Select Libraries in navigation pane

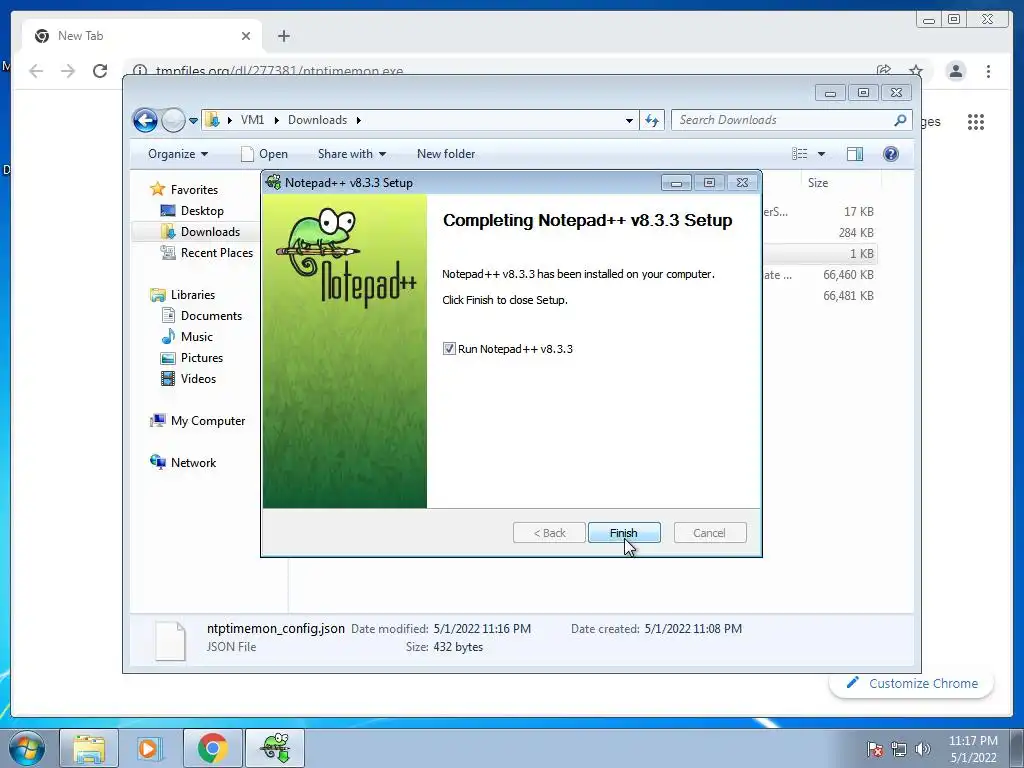pyautogui.click(x=193, y=295)
